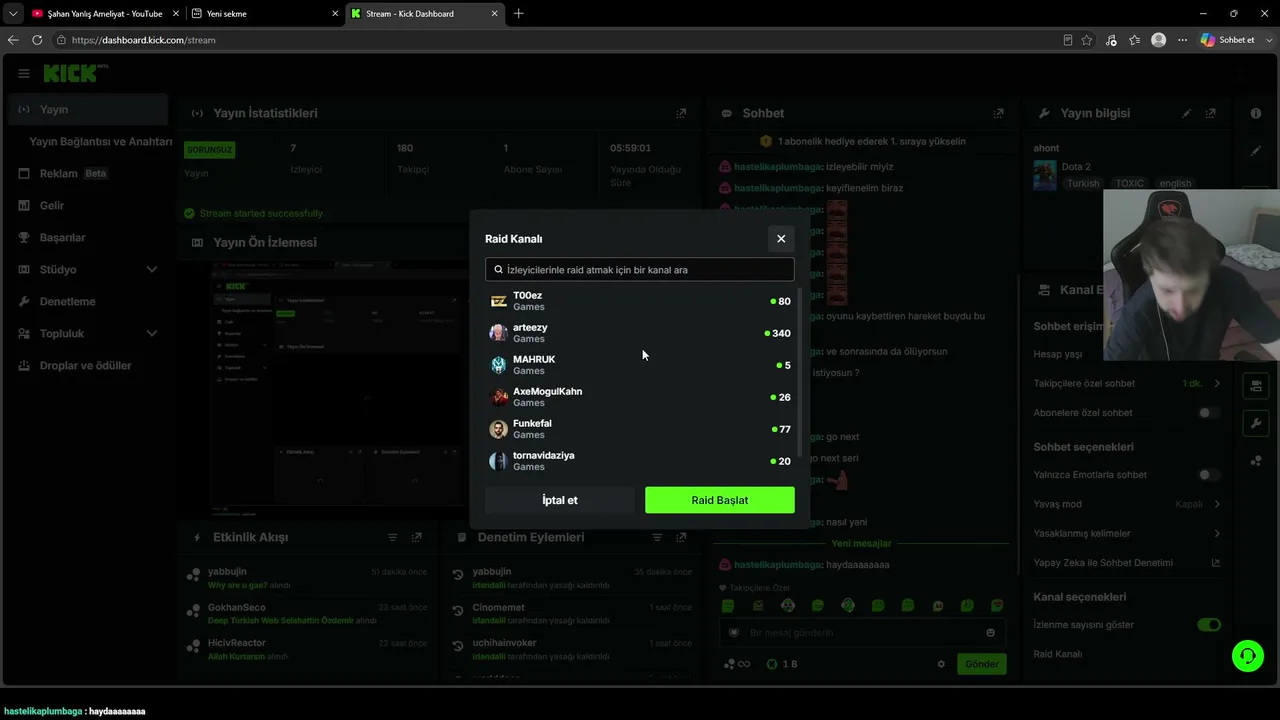Filter the Etkinlik Akışı panel
Screen dimensions: 1280x720
393,538
